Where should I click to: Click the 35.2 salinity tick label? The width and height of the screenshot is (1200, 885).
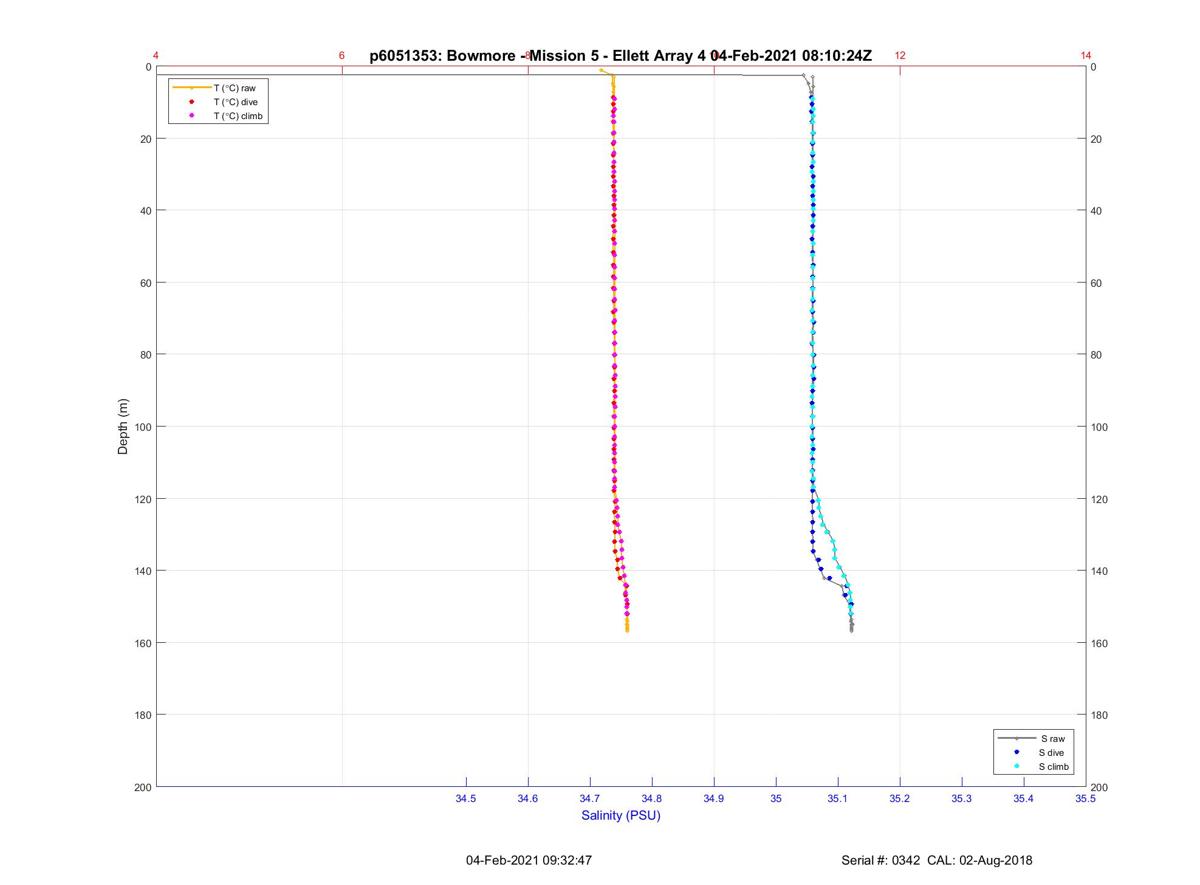[900, 798]
